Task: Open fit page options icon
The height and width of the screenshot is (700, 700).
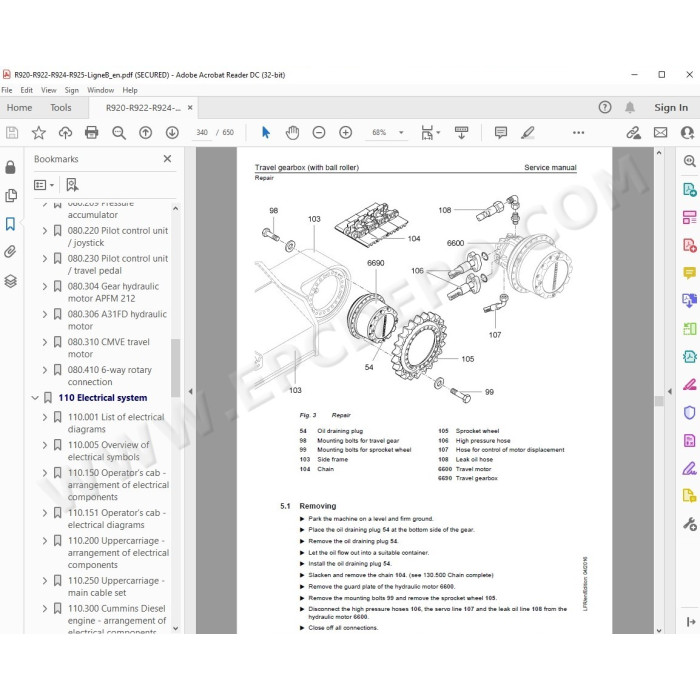Action: tap(430, 133)
